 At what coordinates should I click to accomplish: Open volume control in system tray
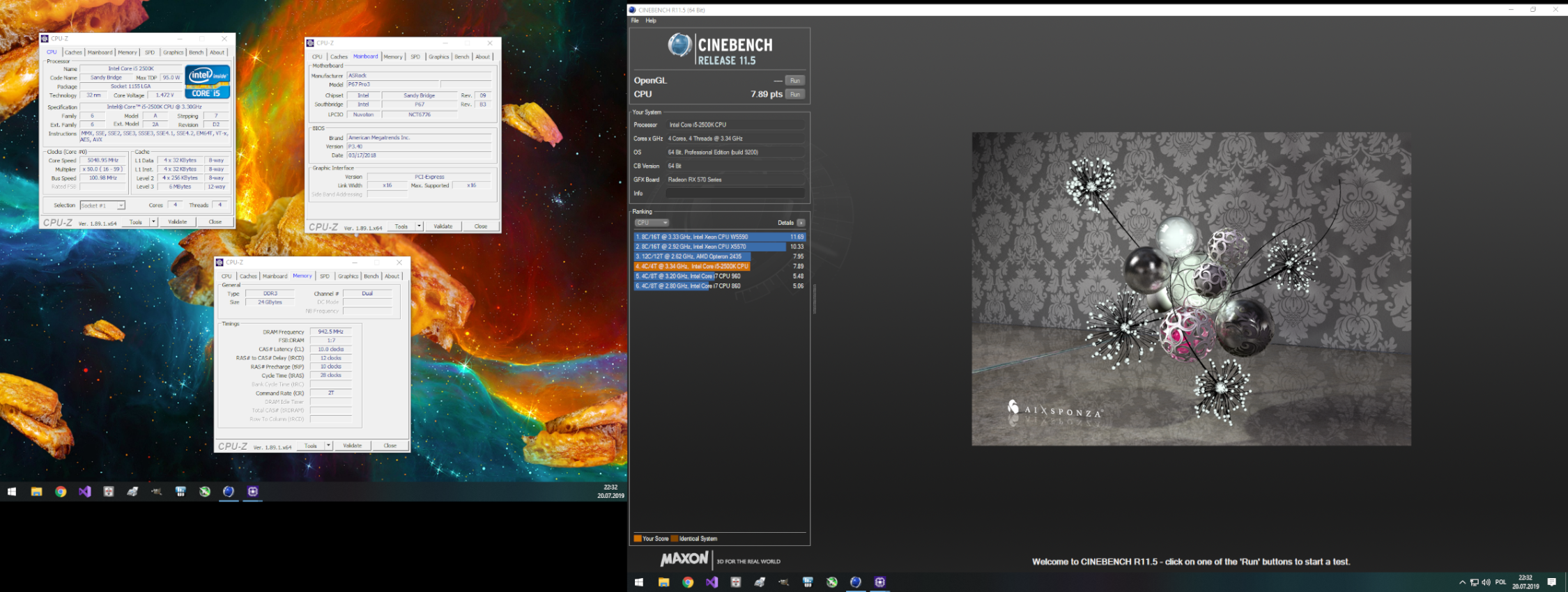(1486, 582)
